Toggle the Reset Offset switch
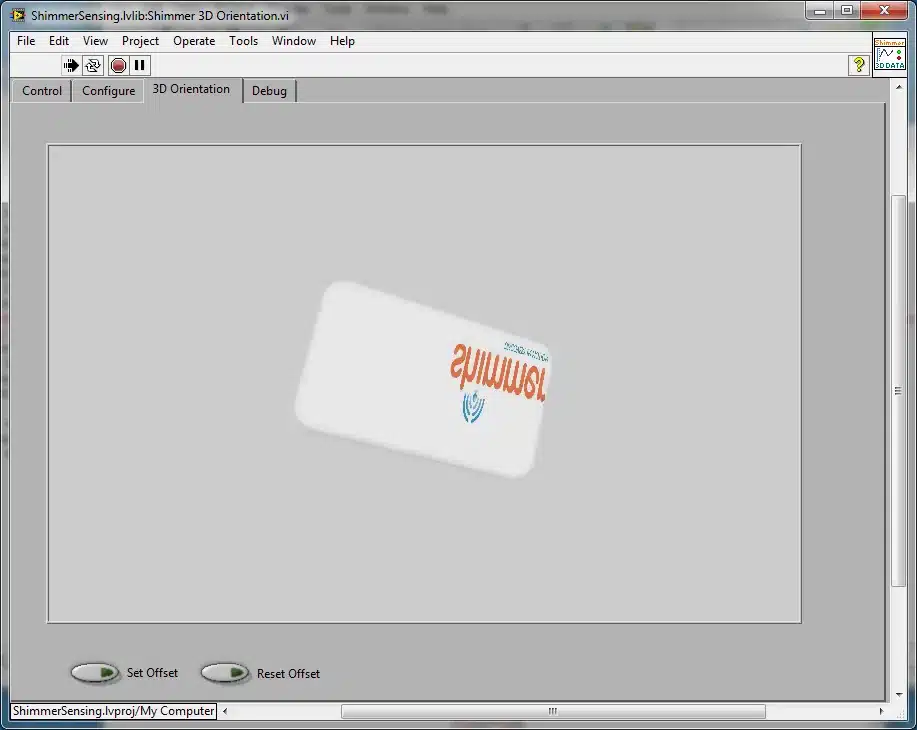 tap(225, 673)
